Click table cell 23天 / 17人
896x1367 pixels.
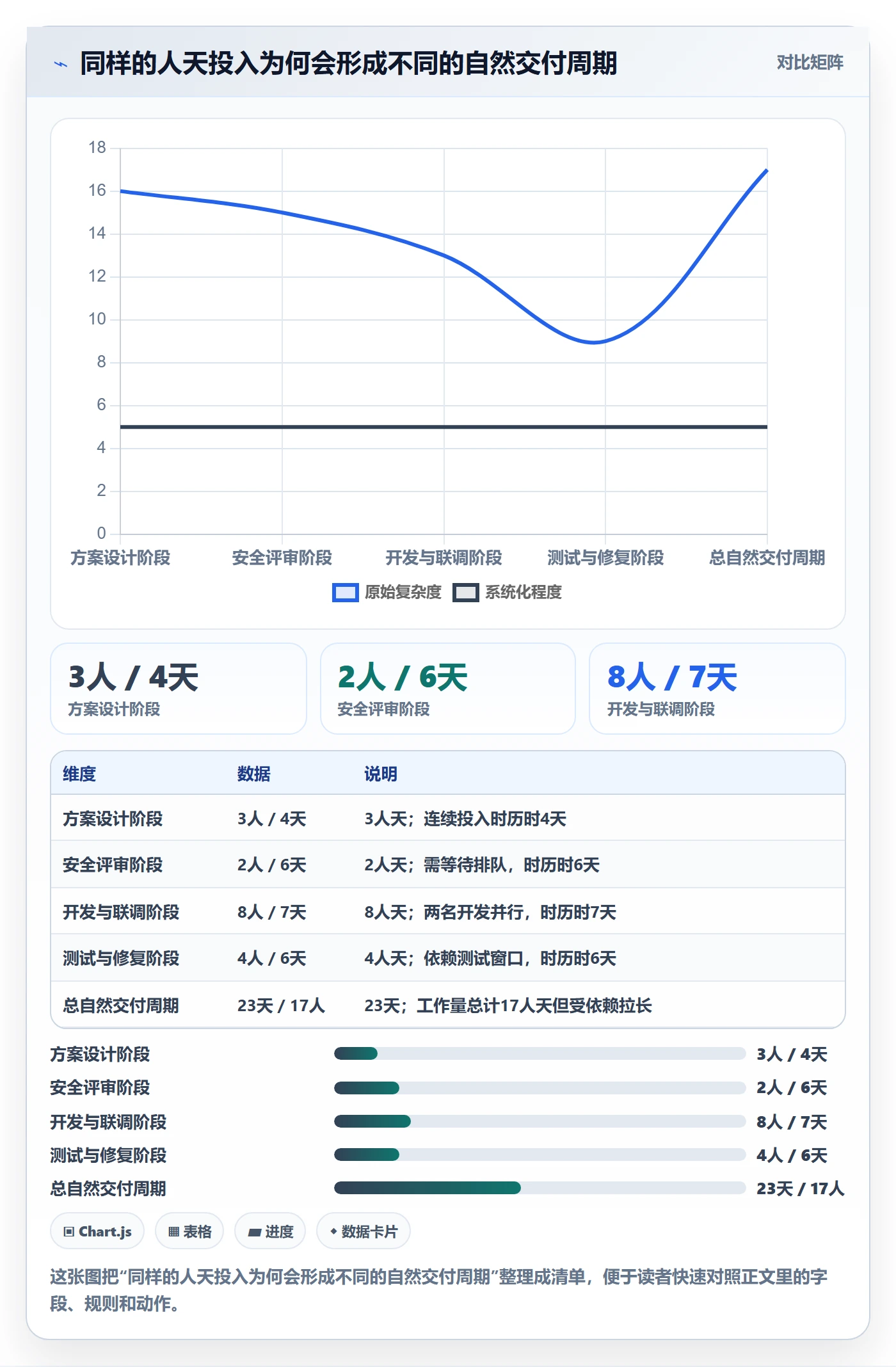281,1005
